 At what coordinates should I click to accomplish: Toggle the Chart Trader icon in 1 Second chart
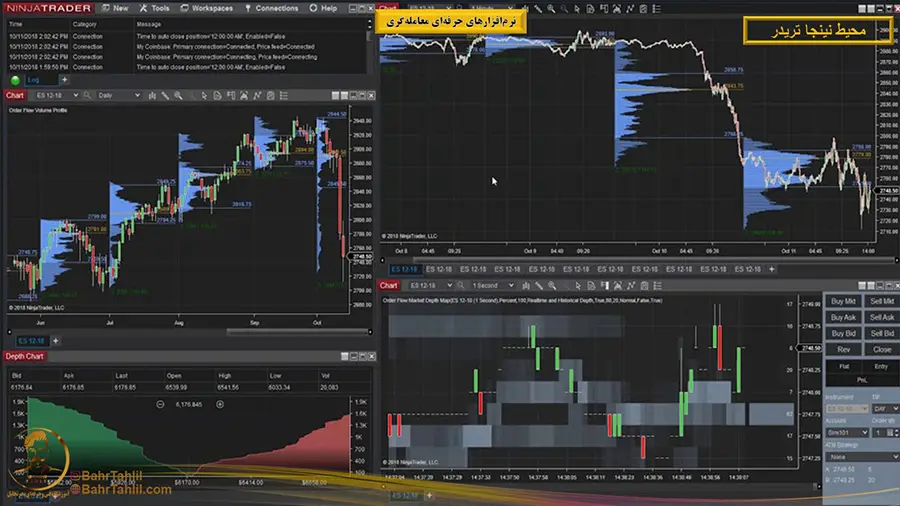click(604, 286)
